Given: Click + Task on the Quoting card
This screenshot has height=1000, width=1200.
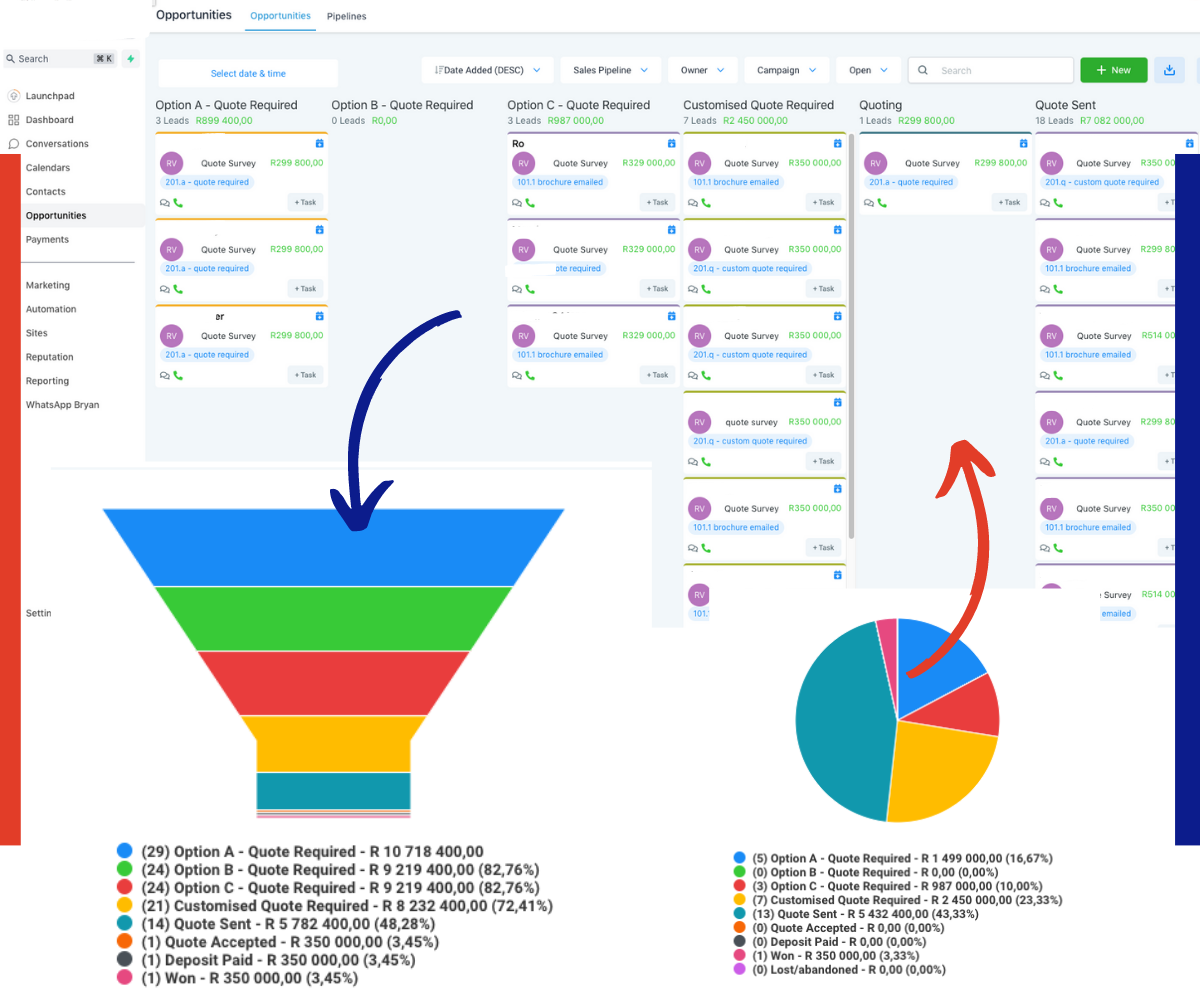Looking at the screenshot, I should tap(1009, 202).
